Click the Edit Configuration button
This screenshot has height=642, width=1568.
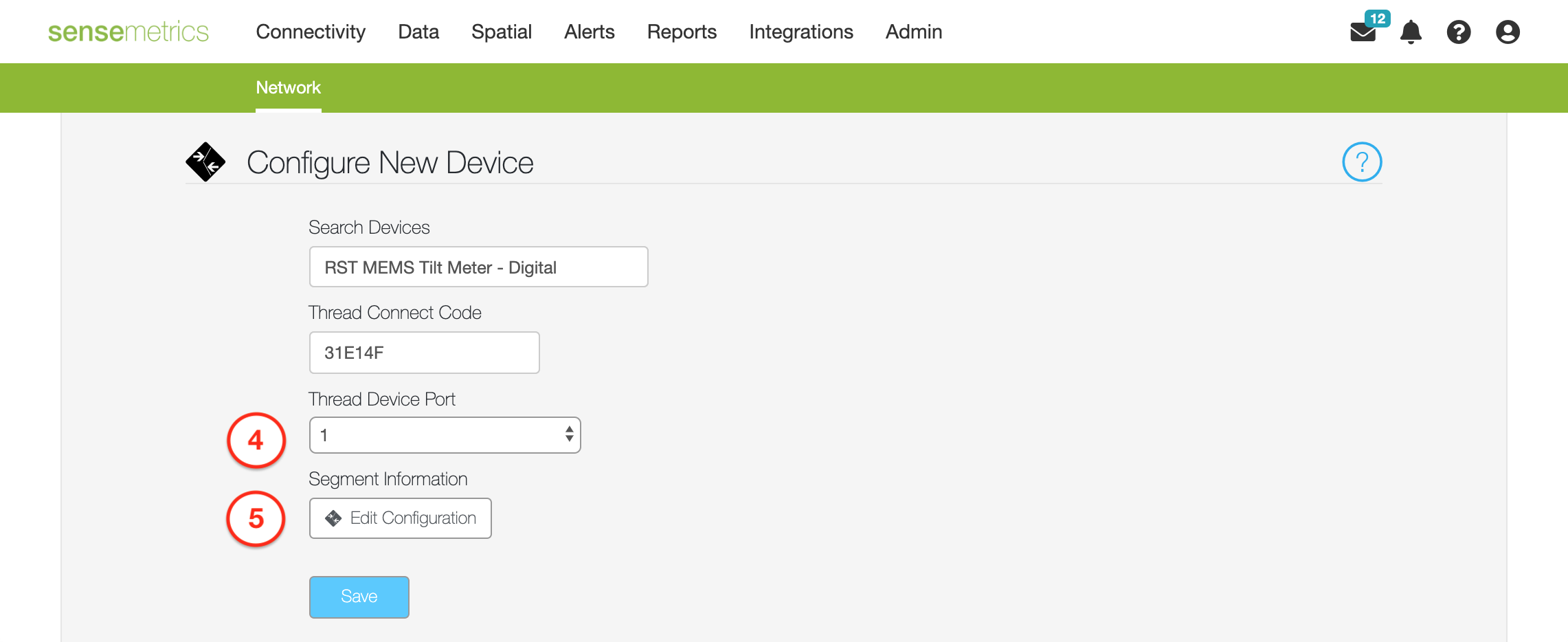point(400,518)
